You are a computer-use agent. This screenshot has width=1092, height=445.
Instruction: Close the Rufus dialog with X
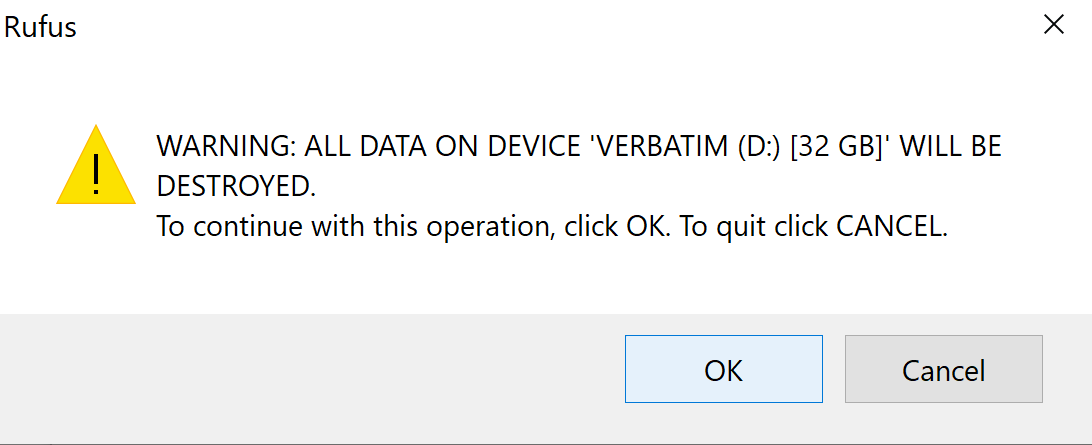(x=1054, y=25)
